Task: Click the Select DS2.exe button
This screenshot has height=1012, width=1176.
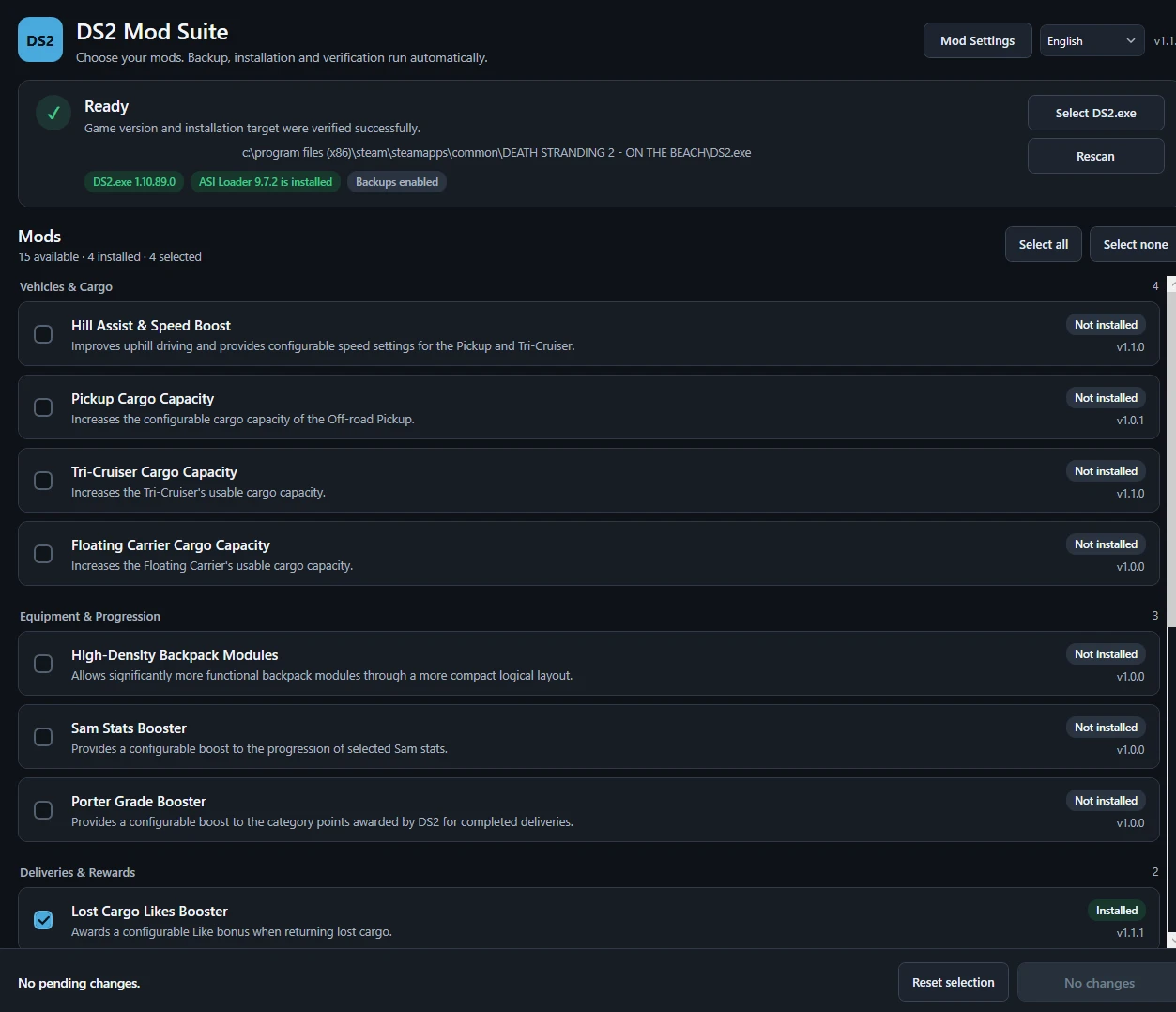Action: click(1095, 113)
